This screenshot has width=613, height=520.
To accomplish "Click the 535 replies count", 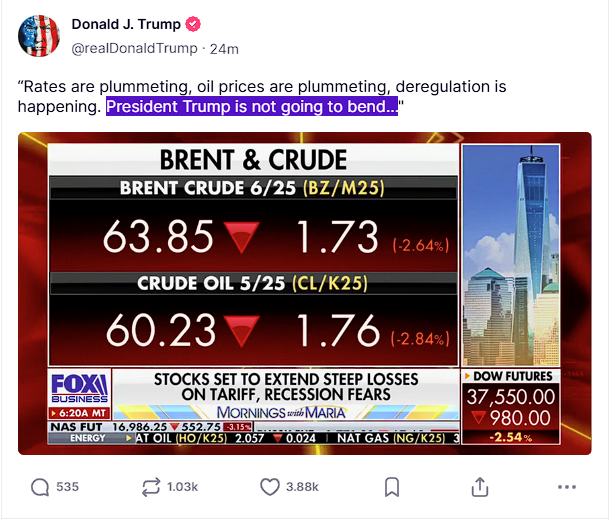I will [67, 487].
